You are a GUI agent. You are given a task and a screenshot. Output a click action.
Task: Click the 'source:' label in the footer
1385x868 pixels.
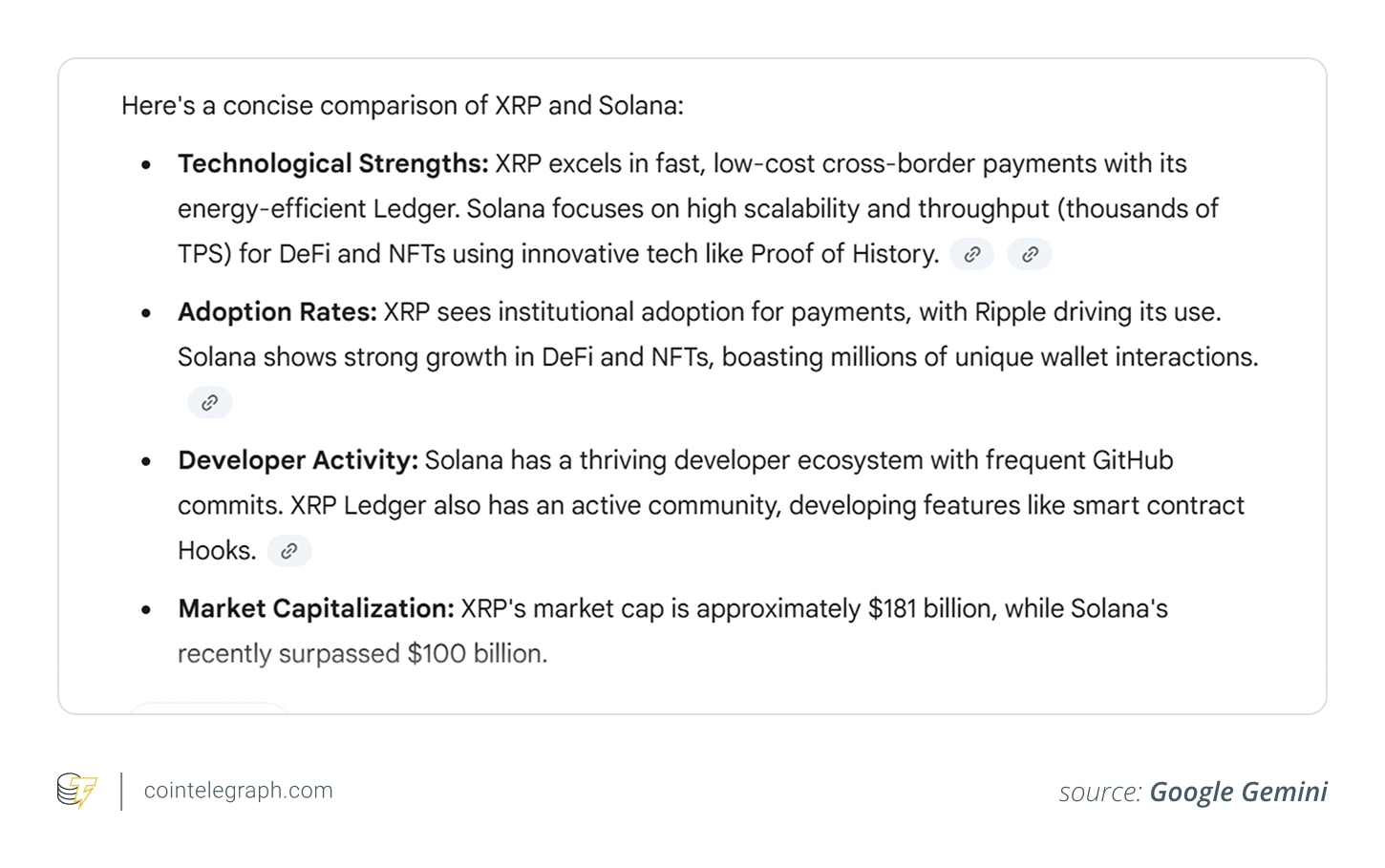(x=1099, y=793)
